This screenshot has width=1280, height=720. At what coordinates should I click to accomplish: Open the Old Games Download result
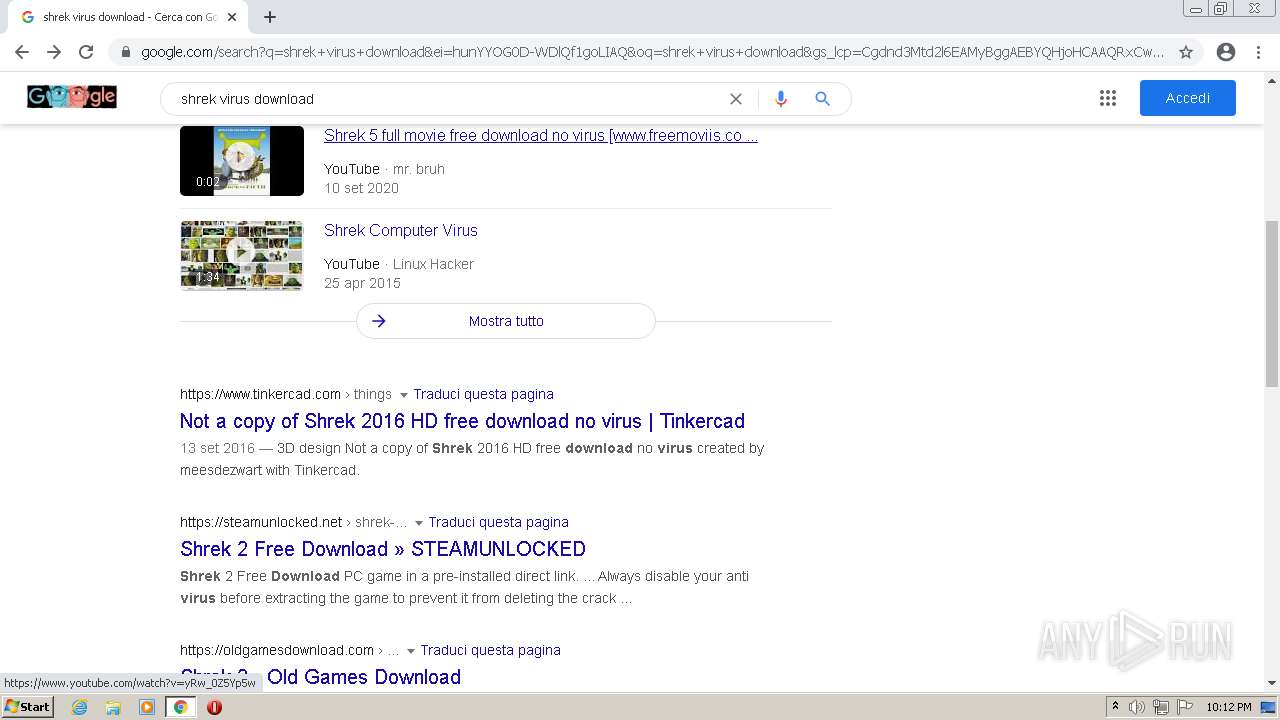coord(320,677)
